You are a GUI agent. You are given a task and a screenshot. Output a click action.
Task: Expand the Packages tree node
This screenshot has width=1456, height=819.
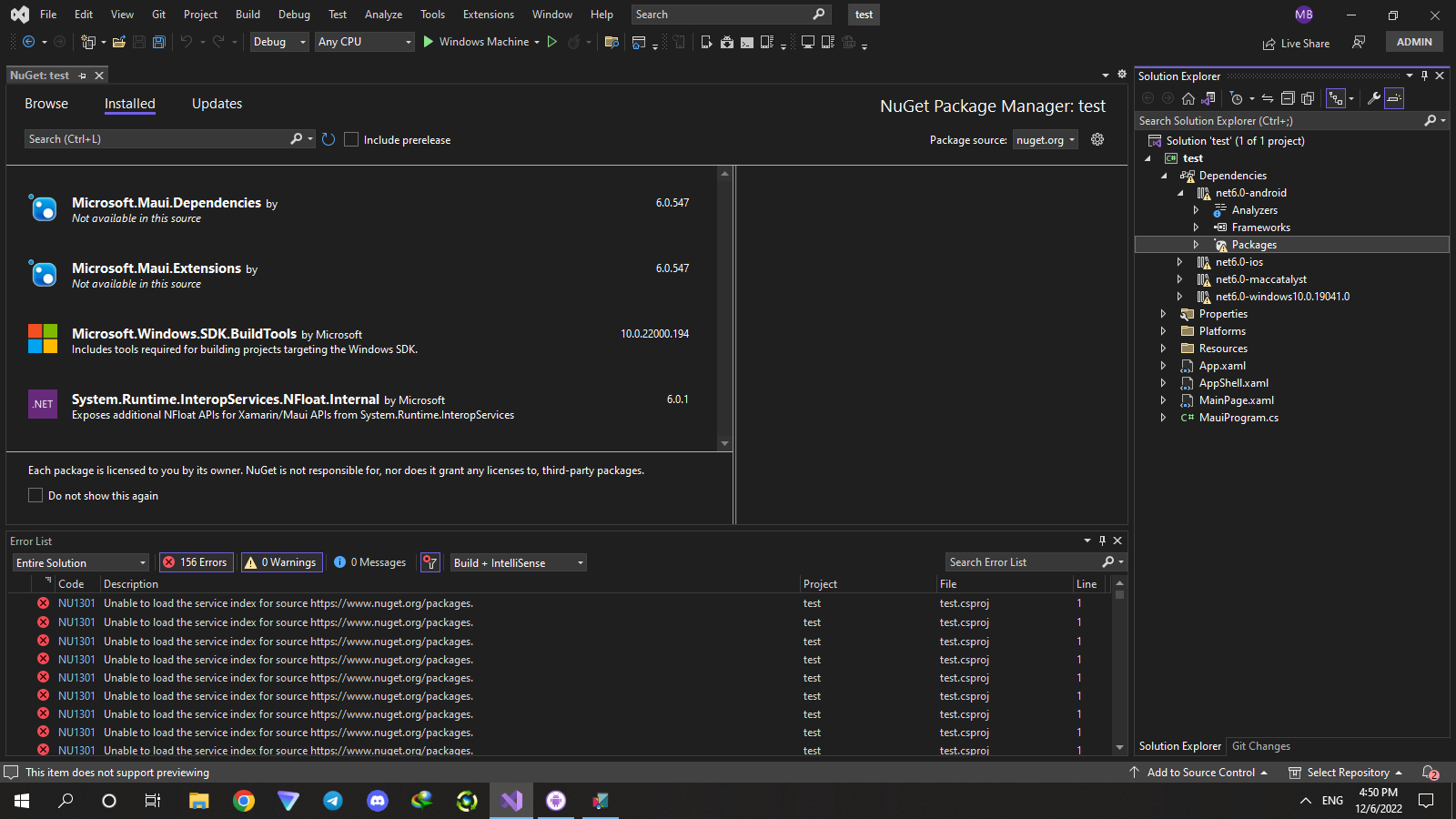tap(1196, 245)
